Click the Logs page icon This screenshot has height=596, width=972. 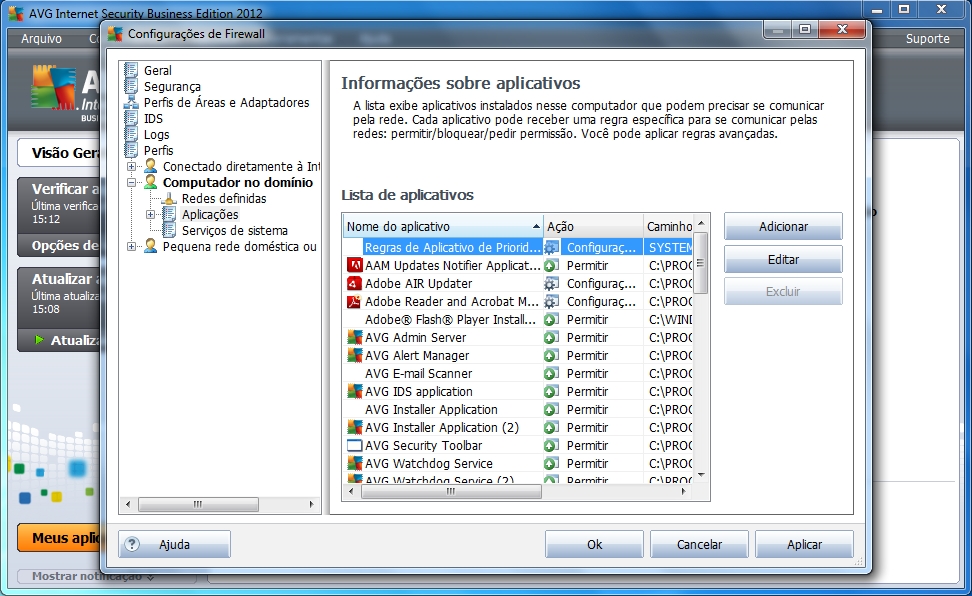tap(131, 134)
